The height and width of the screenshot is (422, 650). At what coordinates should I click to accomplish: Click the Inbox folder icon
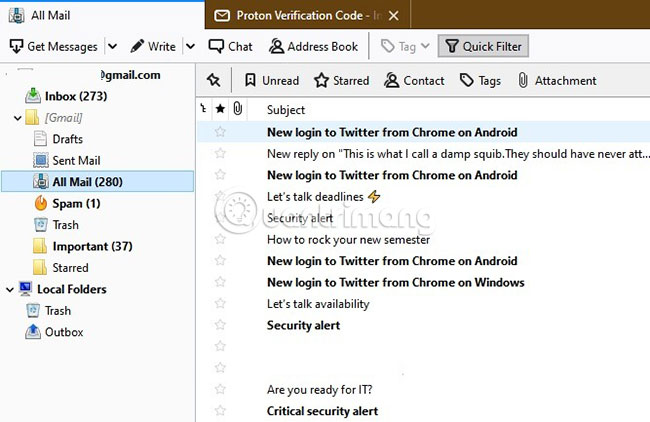pyautogui.click(x=33, y=96)
